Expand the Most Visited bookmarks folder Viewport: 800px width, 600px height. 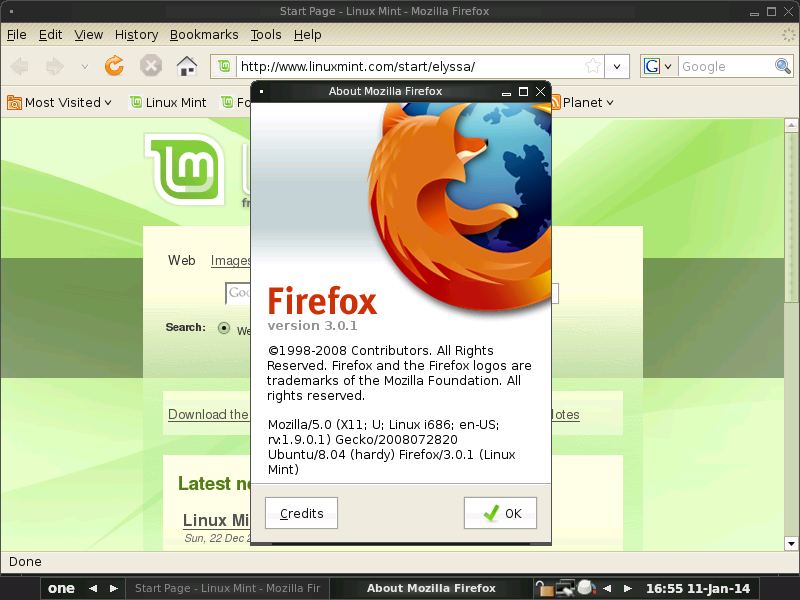(60, 103)
